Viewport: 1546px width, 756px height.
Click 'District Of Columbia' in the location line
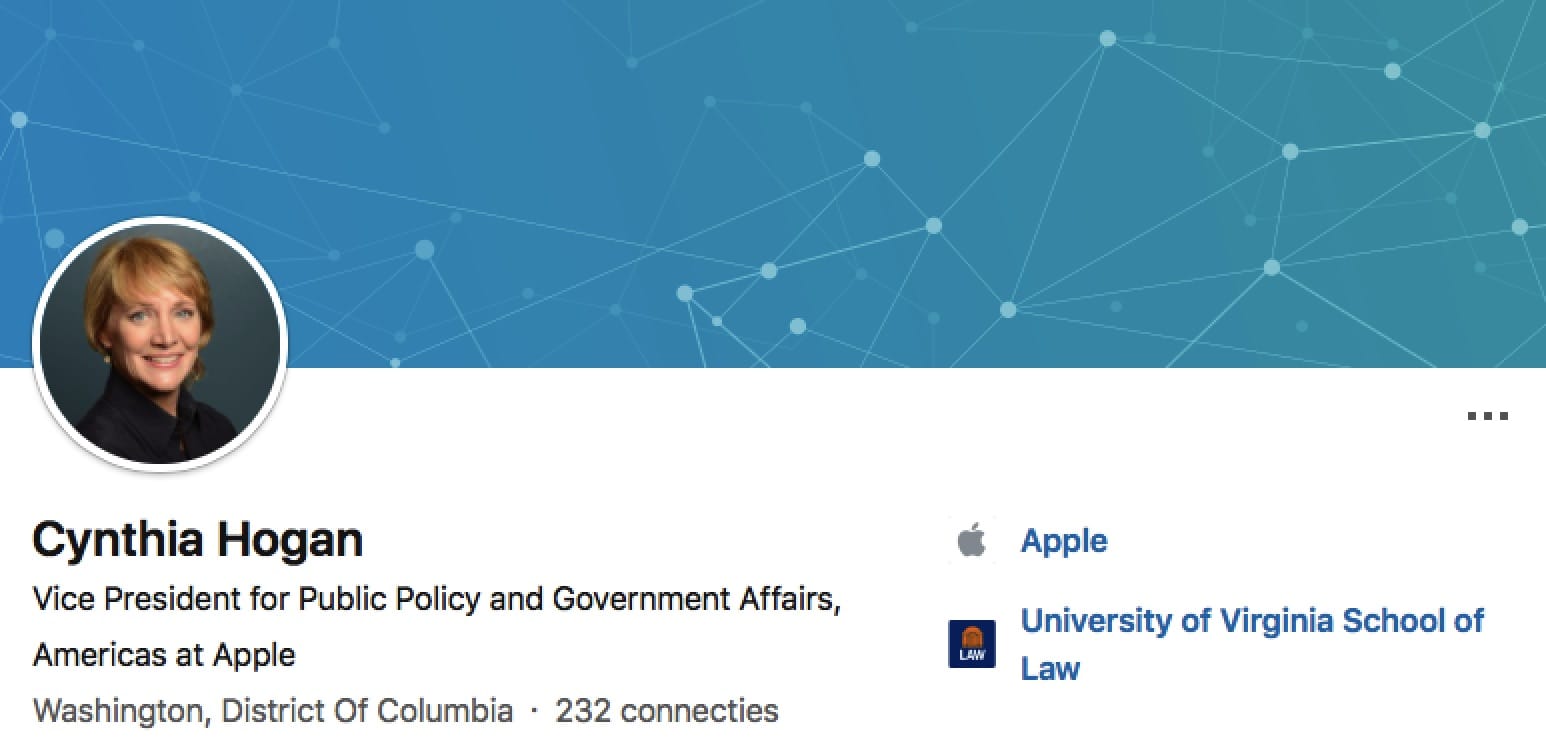(x=367, y=711)
